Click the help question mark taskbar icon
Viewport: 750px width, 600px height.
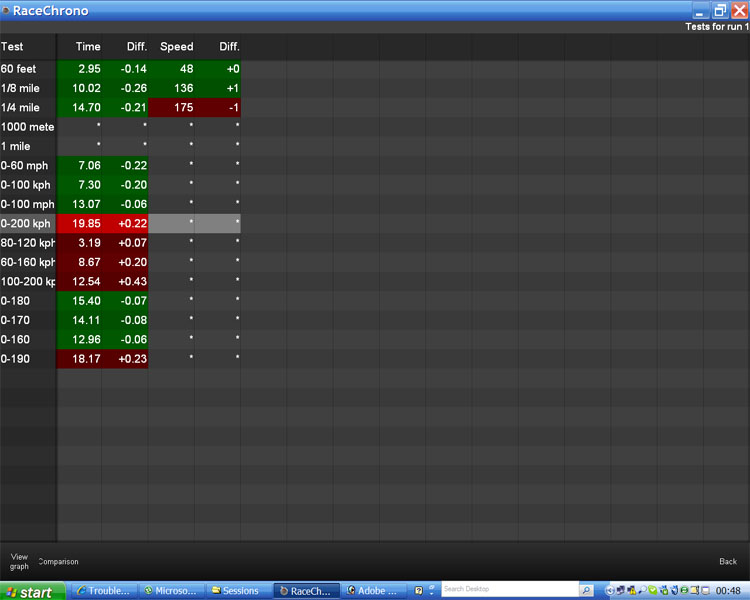(419, 591)
